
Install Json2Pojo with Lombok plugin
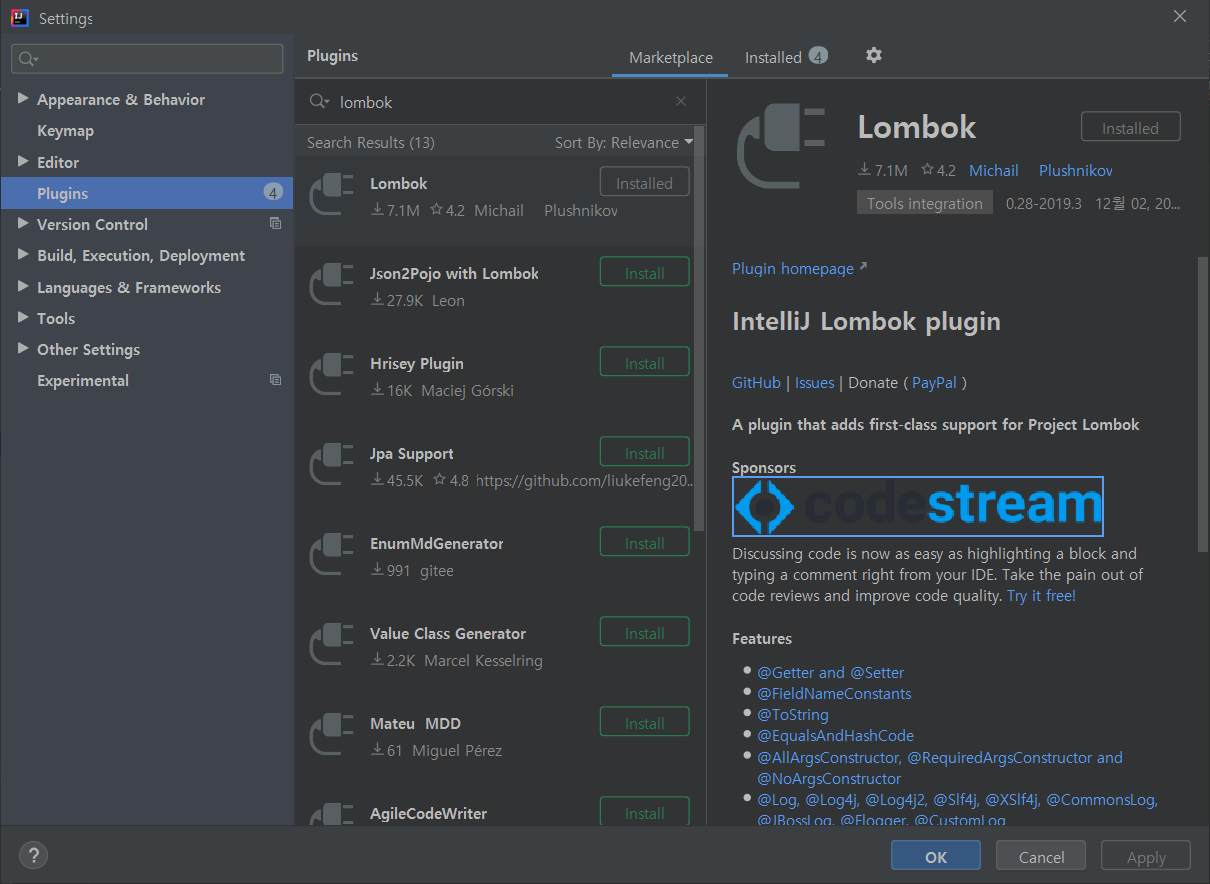click(645, 273)
